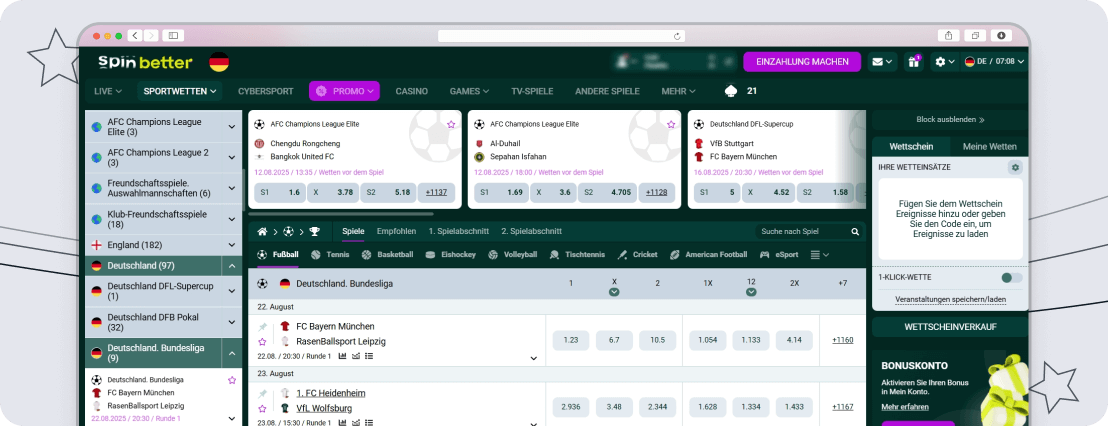Open the MEHR menu
Image resolution: width=1108 pixels, height=426 pixels.
pyautogui.click(x=678, y=91)
